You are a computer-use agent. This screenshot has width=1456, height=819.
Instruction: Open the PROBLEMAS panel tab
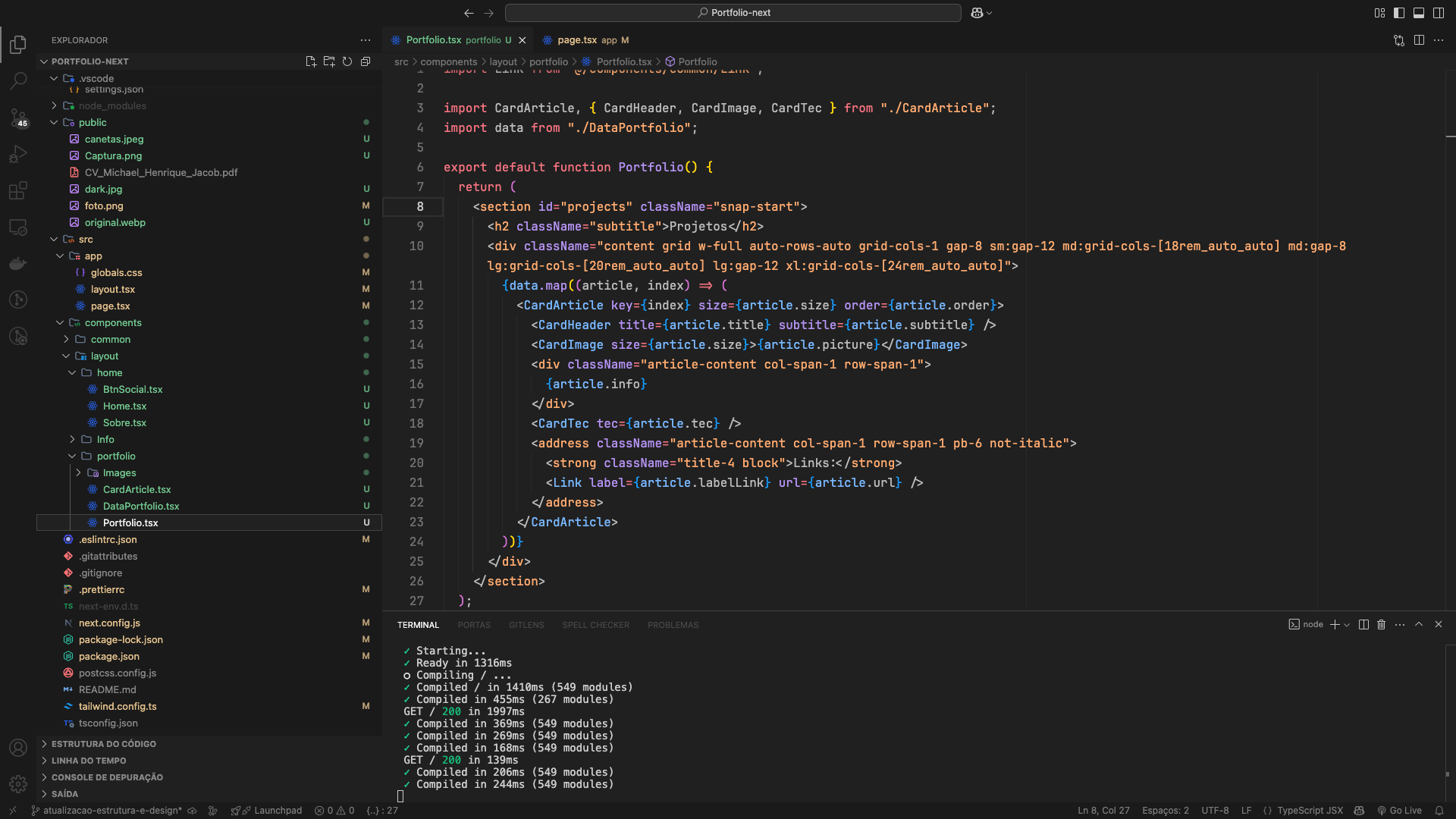click(673, 625)
